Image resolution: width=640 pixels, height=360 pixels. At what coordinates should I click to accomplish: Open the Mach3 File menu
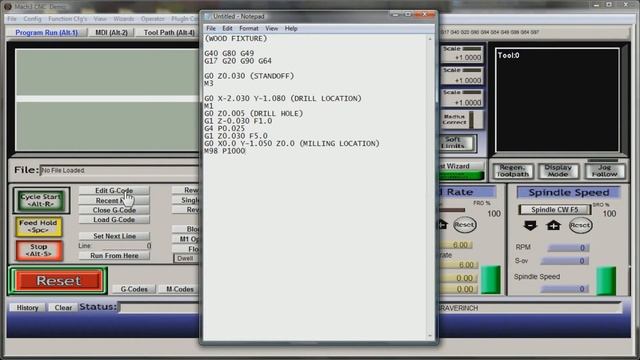coord(12,19)
